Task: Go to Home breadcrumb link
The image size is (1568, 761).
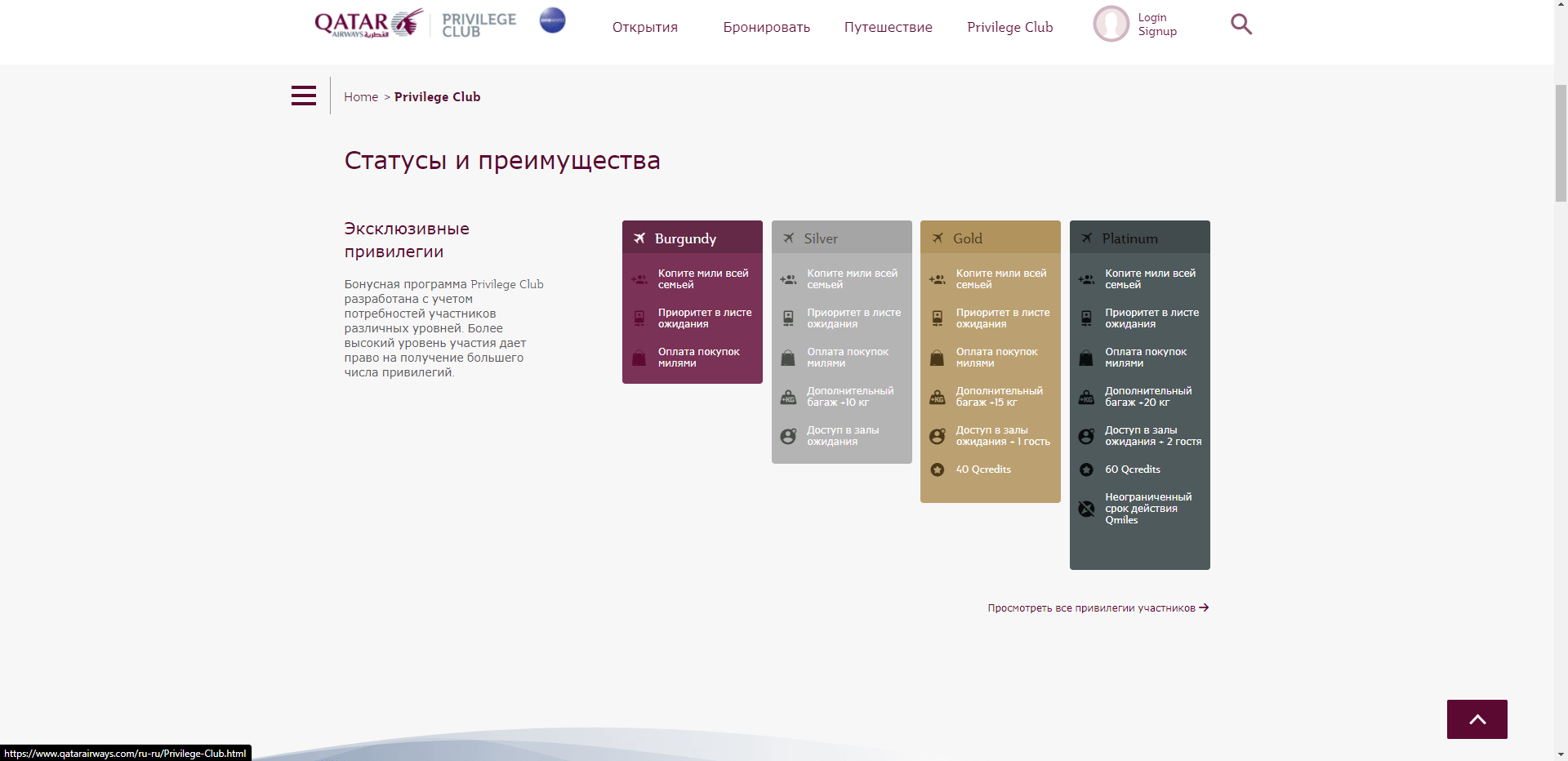Action: pos(361,96)
